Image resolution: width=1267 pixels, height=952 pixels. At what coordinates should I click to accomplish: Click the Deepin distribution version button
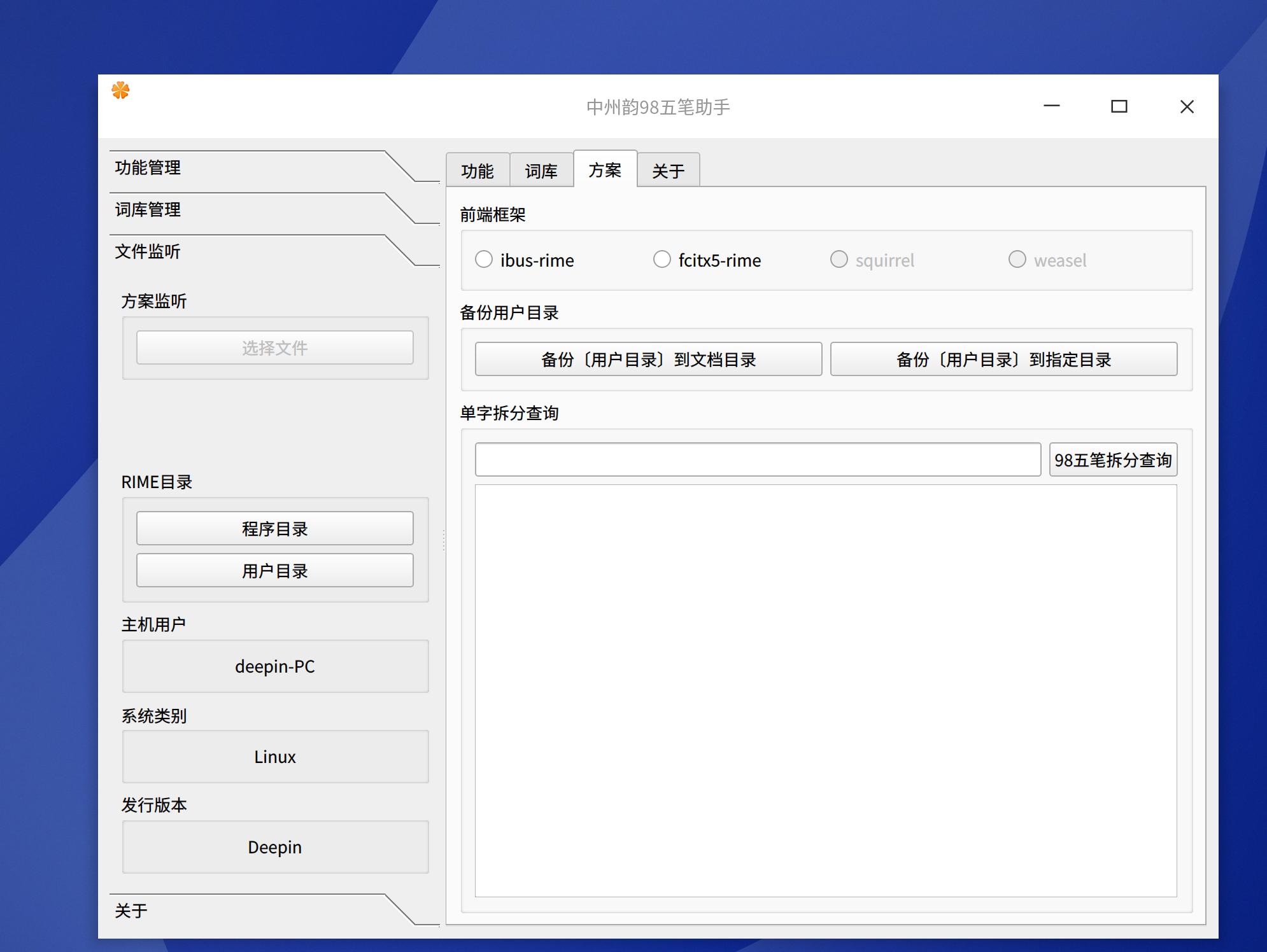pos(275,847)
